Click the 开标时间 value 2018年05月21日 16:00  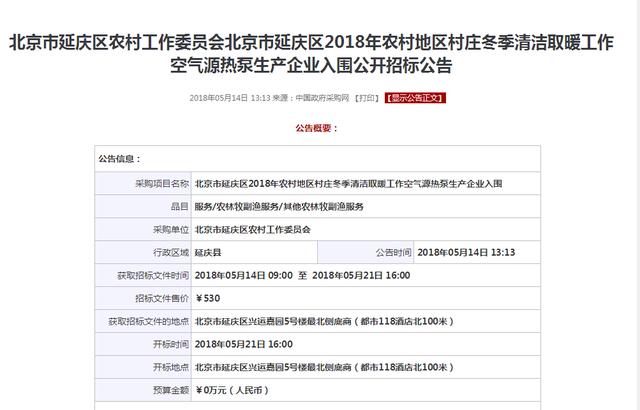point(244,344)
